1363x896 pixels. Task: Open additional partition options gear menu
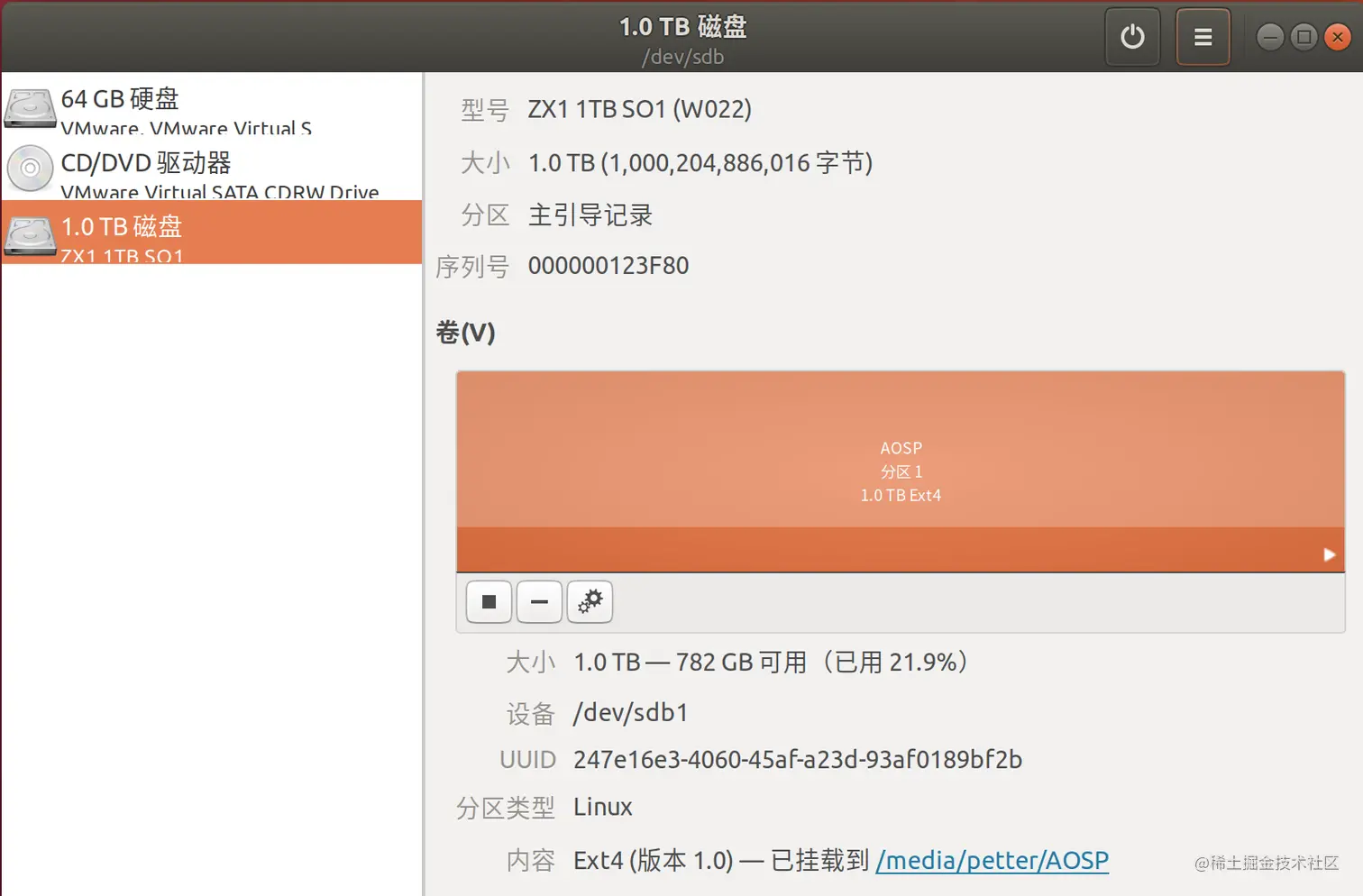coord(589,602)
